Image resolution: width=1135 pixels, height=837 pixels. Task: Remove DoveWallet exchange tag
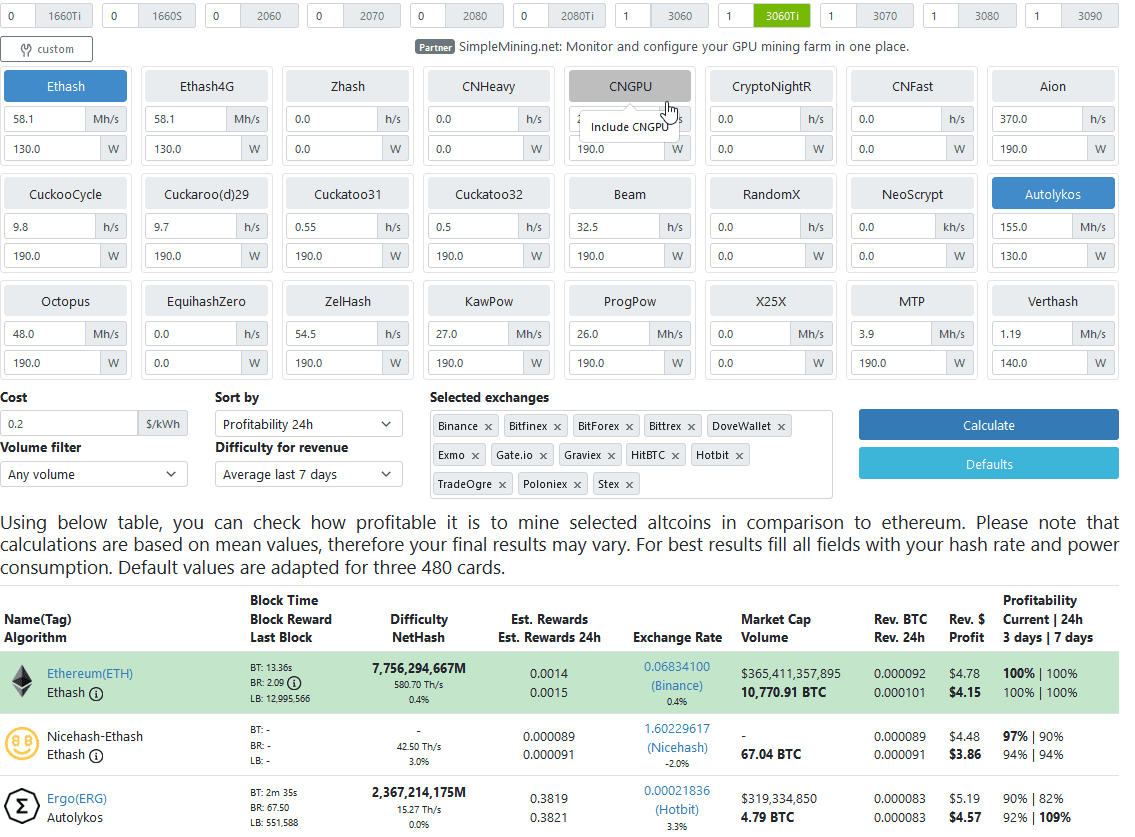coord(782,426)
